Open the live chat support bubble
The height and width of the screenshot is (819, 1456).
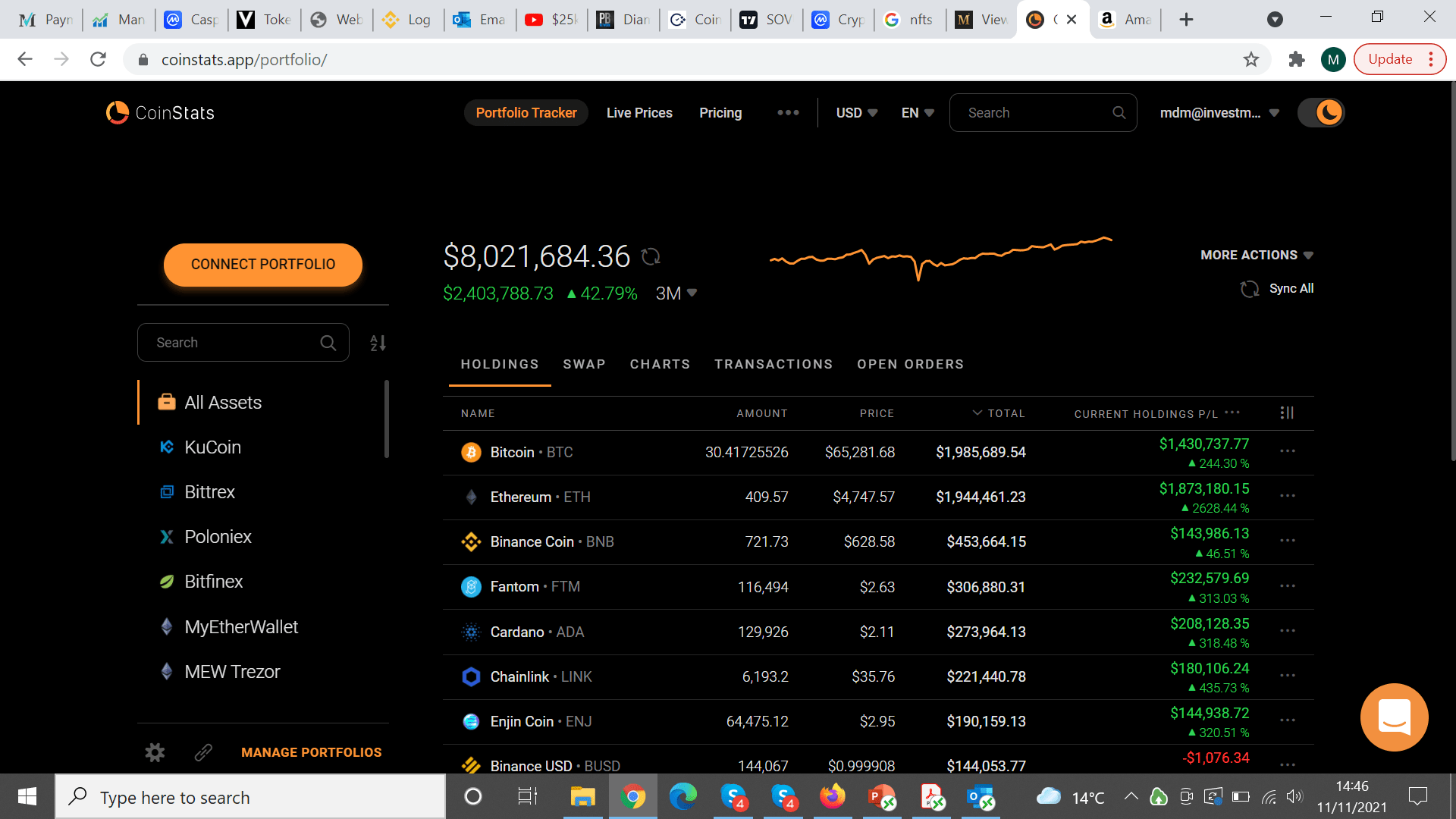coord(1394,717)
